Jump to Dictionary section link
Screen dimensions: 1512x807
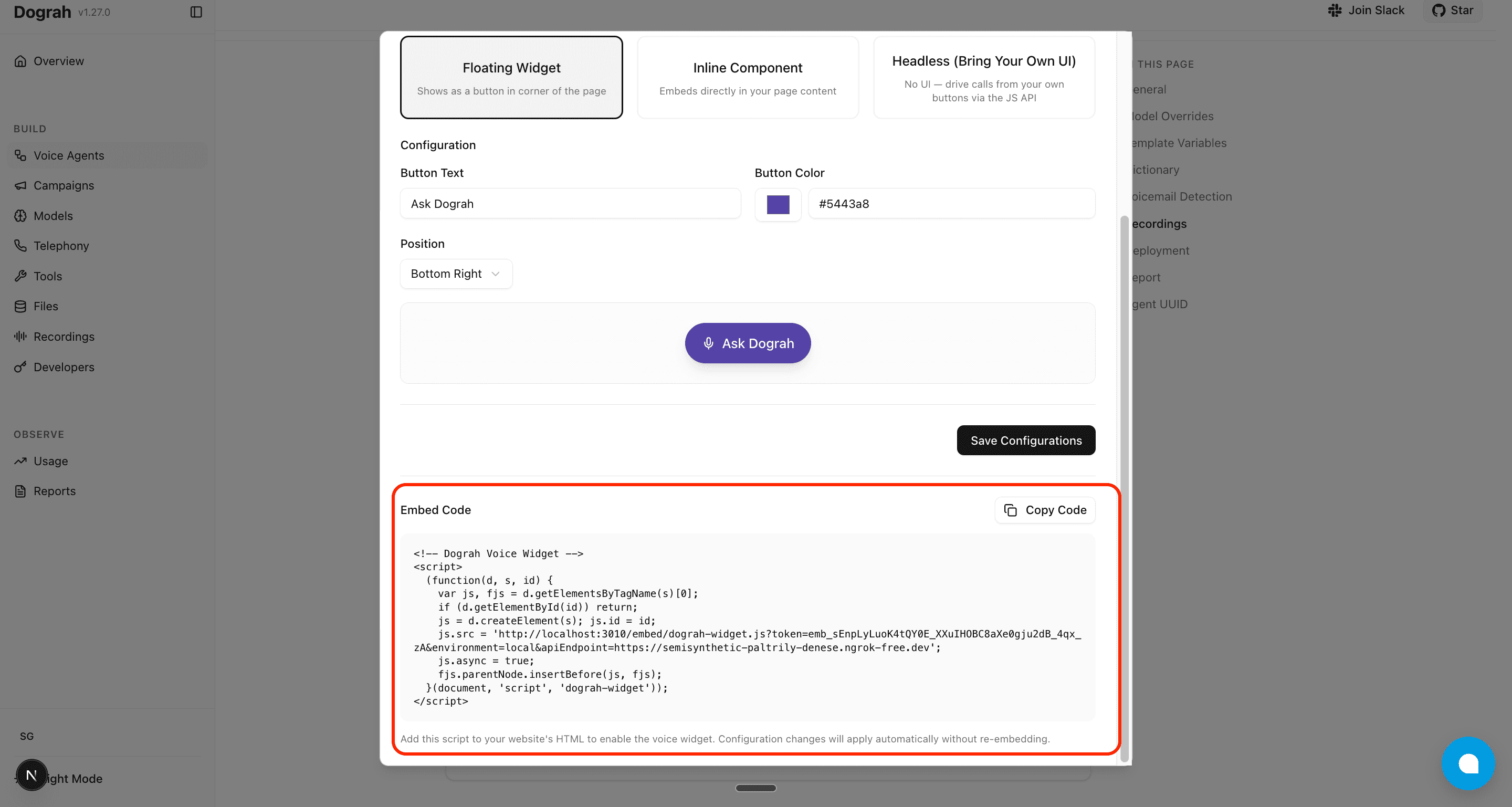tap(1155, 170)
